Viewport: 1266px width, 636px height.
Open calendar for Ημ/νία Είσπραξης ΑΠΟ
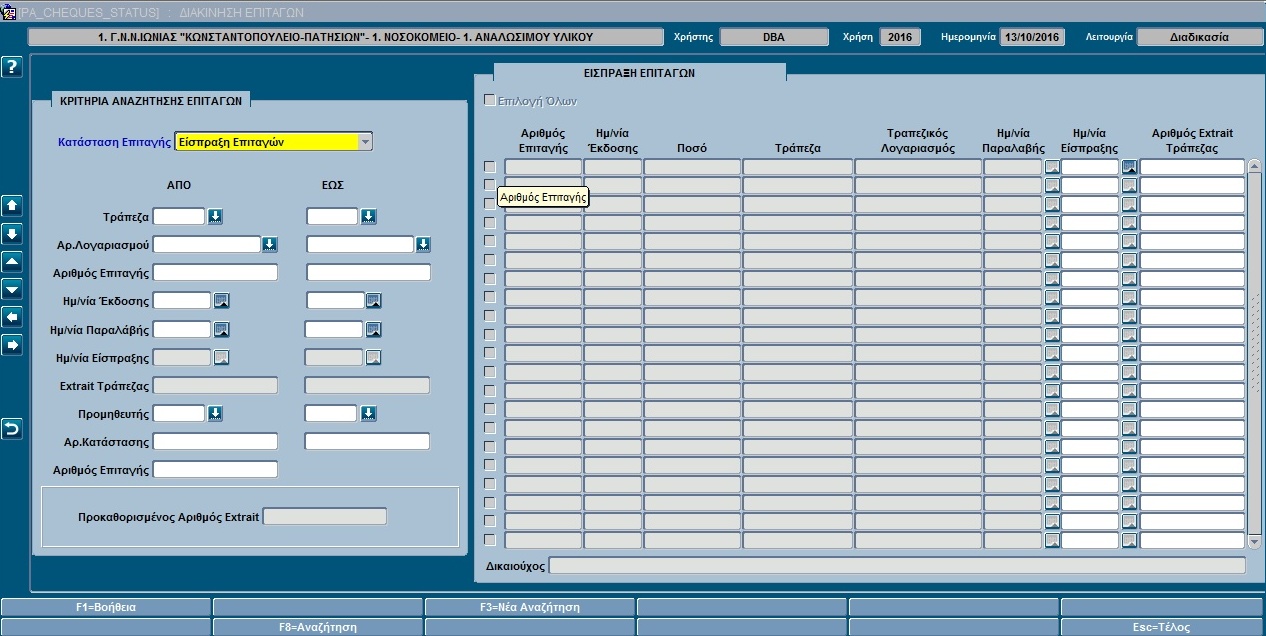[222, 357]
